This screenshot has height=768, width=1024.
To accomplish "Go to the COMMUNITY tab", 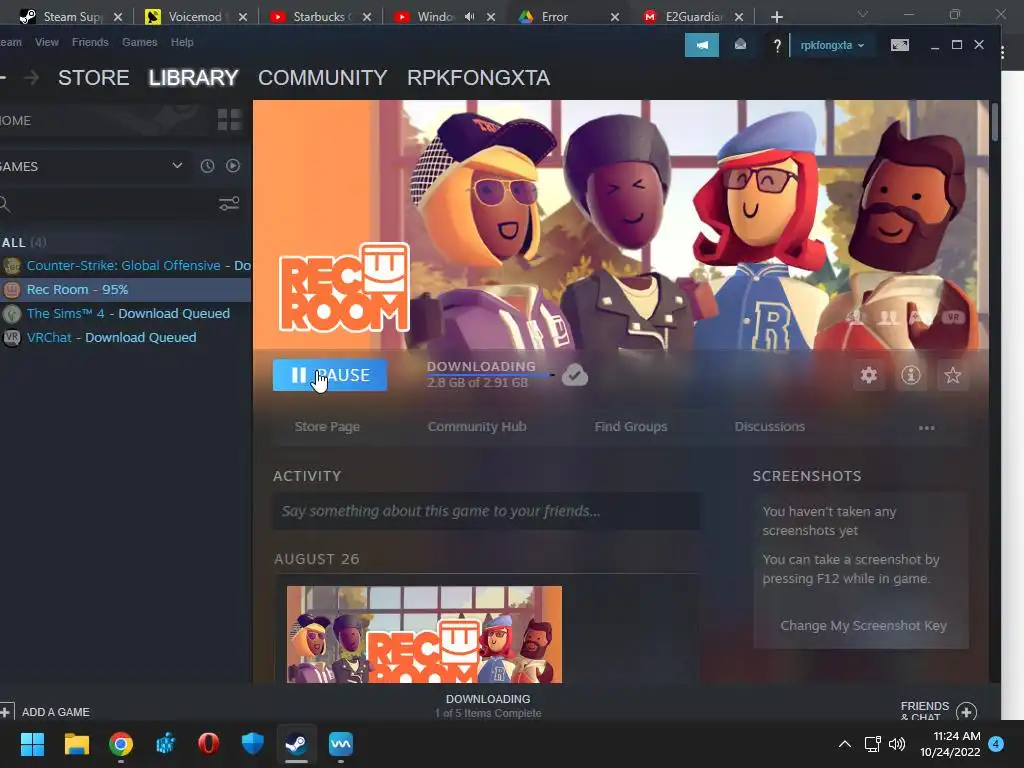I will 323,78.
